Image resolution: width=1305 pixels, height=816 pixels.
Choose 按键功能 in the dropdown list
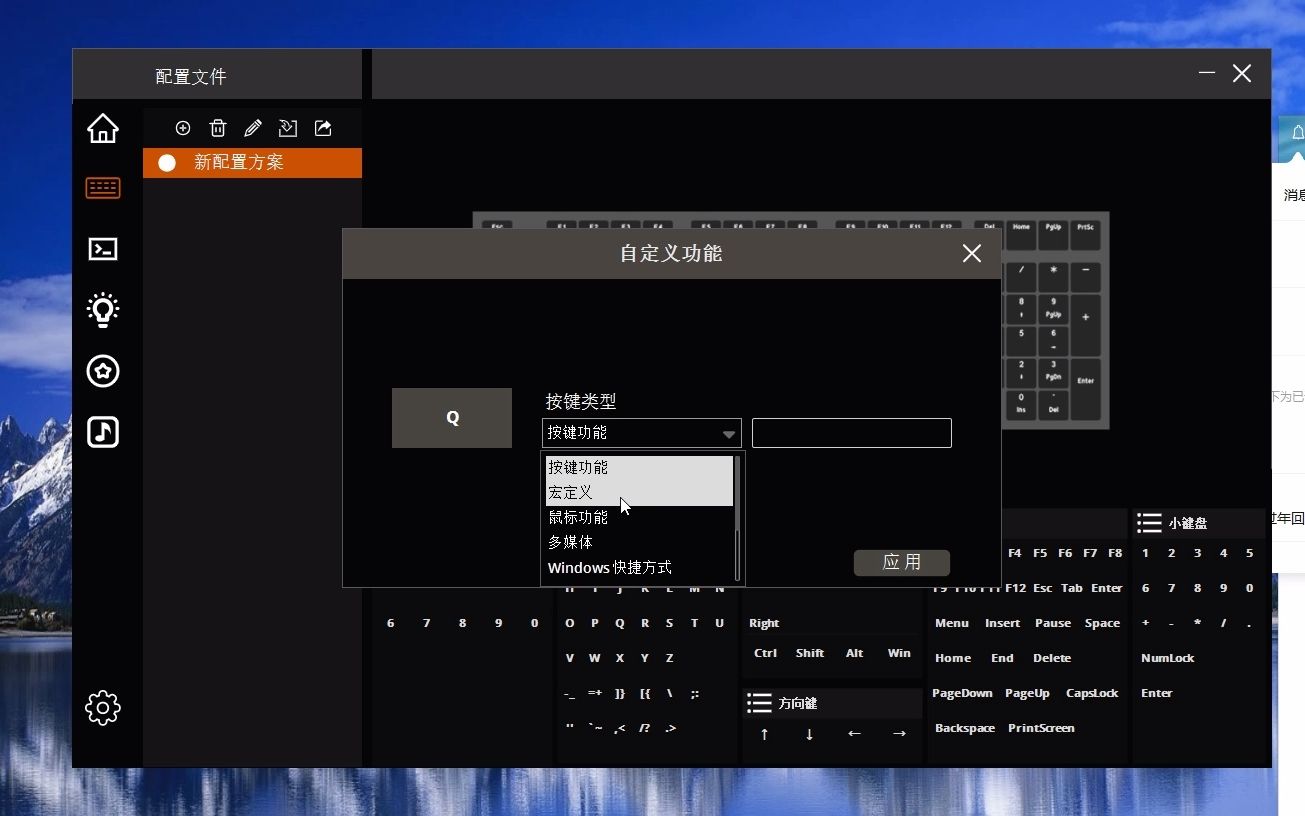(639, 467)
